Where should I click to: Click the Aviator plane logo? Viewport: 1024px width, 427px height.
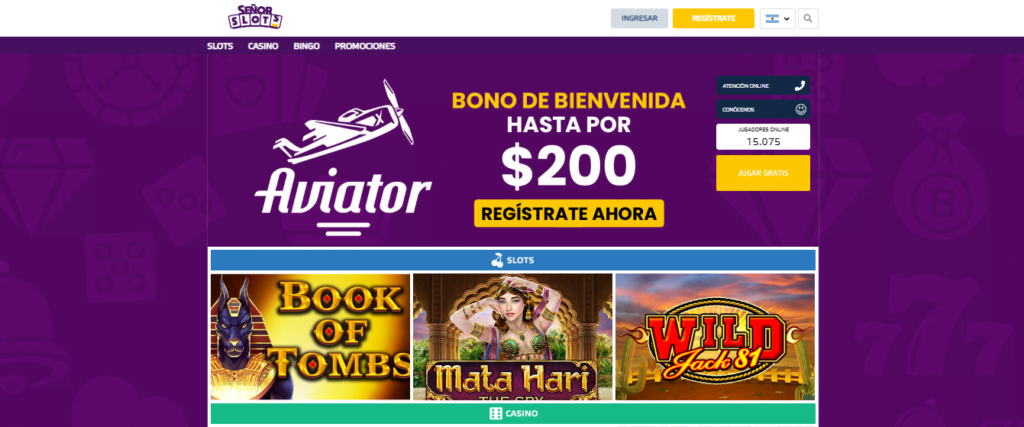[344, 157]
